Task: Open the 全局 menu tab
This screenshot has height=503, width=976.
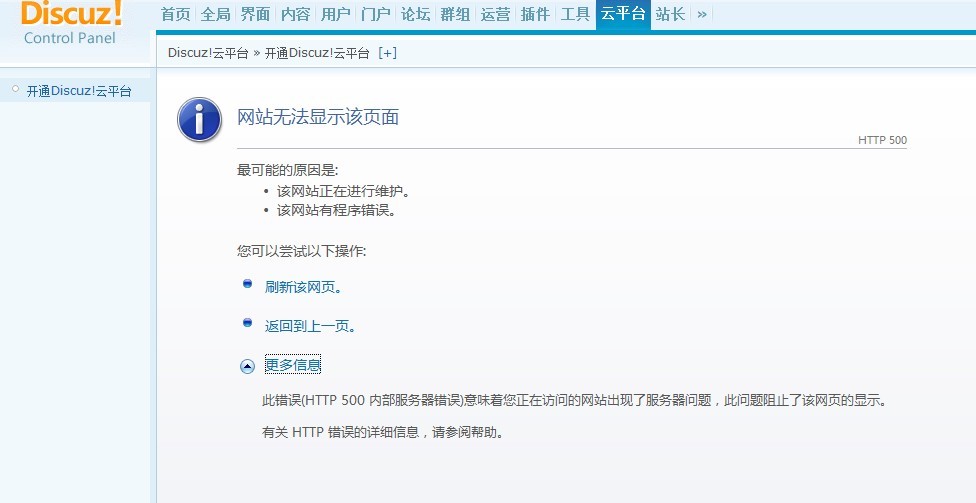Action: coord(215,14)
